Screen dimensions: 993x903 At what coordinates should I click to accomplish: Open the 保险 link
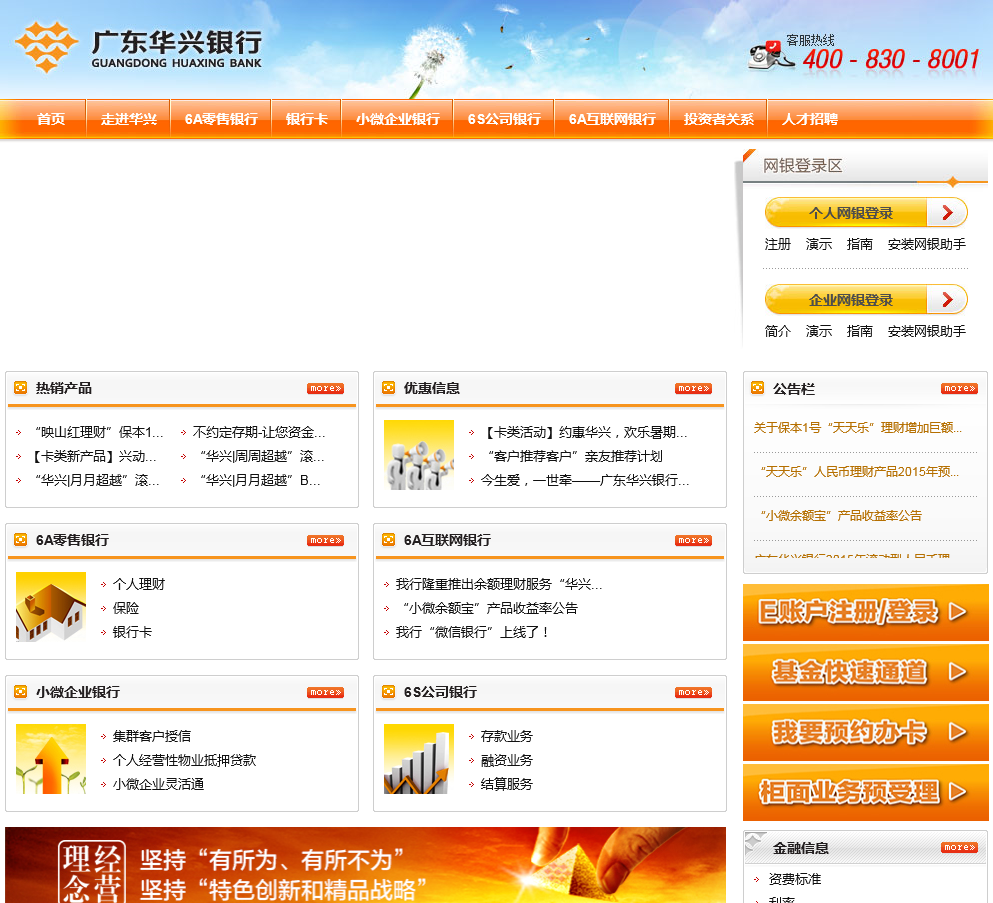click(125, 608)
